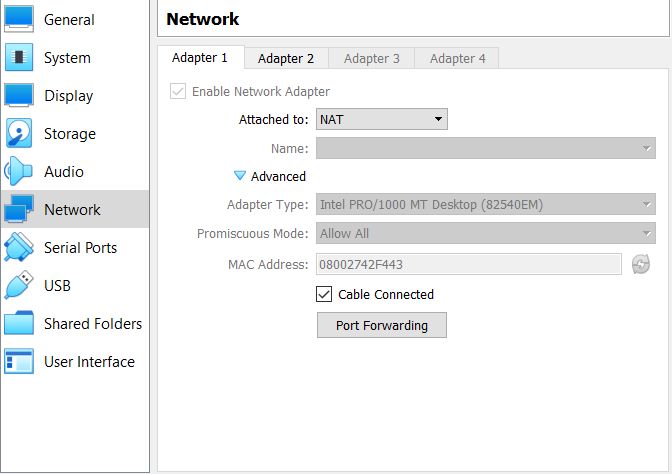Collapse the Advanced section triangle

[x=240, y=176]
